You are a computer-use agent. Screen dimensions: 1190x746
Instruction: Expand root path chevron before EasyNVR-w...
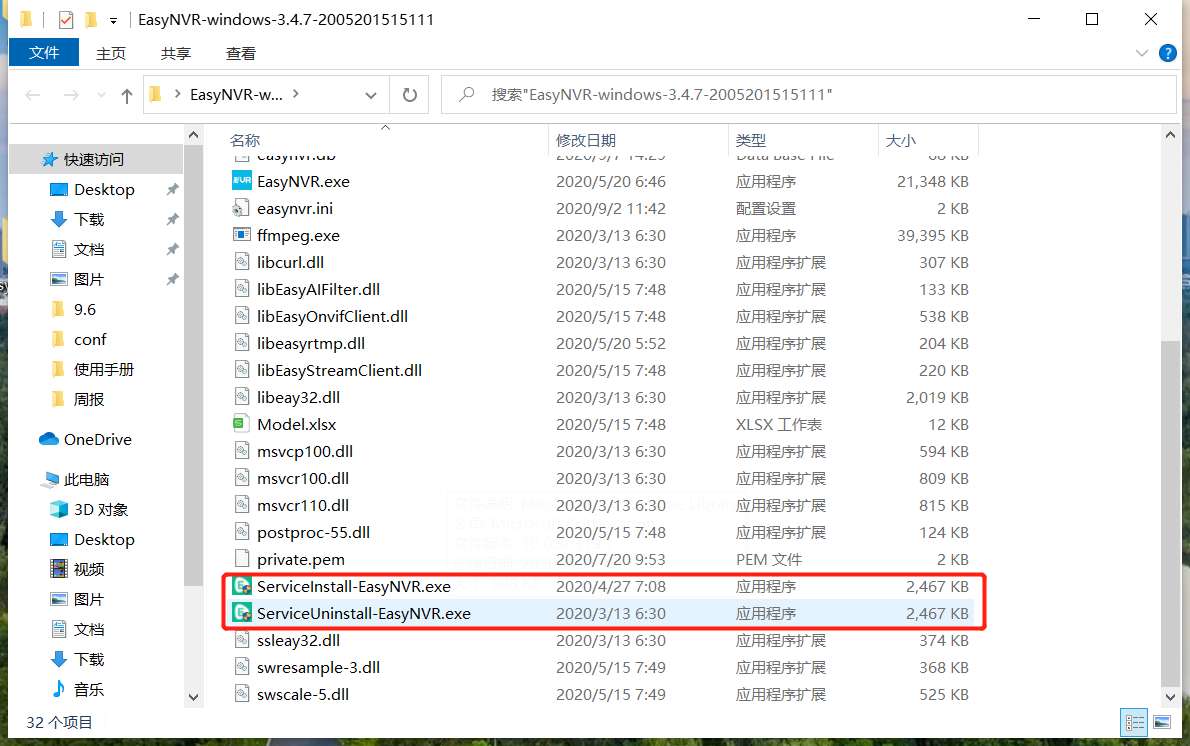pyautogui.click(x=177, y=94)
